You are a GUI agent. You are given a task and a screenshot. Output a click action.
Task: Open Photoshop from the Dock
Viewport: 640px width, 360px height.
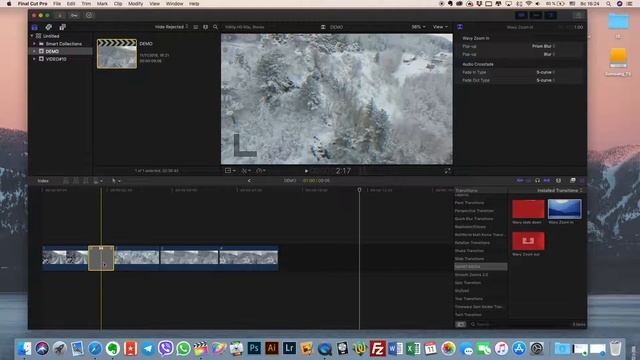click(x=254, y=348)
